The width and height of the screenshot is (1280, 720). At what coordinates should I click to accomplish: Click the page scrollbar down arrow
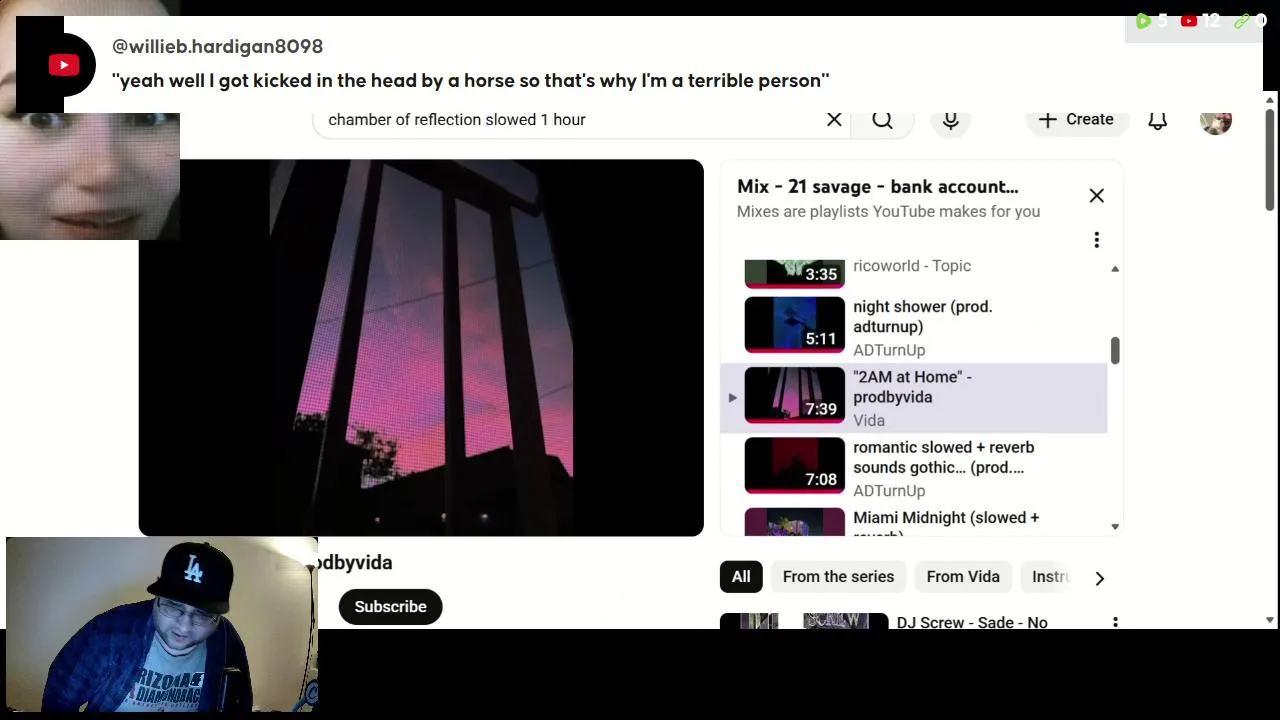coord(1271,620)
